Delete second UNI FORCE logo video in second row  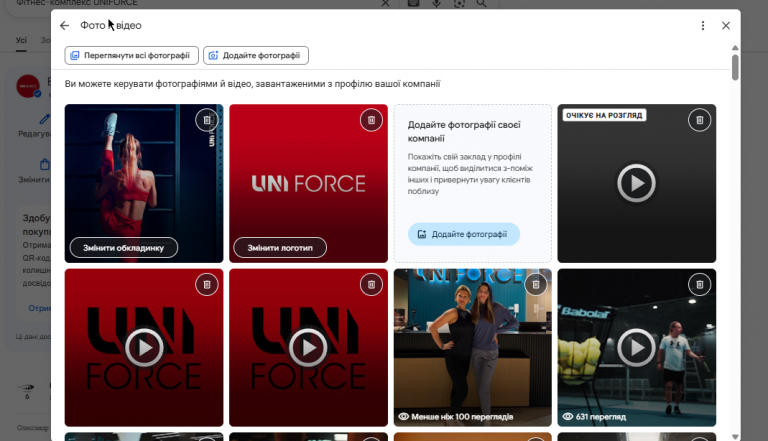371,285
